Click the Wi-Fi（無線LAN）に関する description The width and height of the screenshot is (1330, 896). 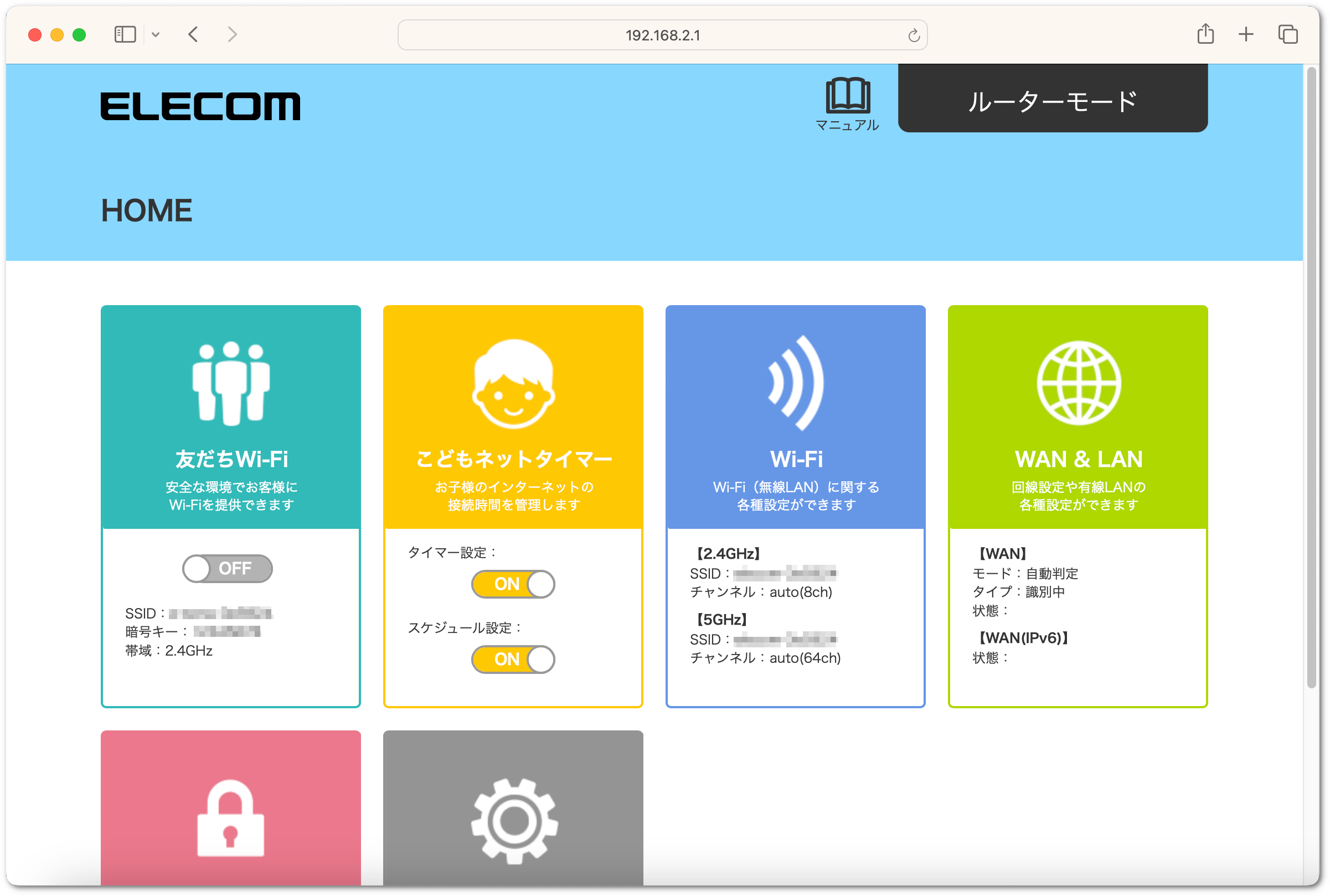pos(796,487)
